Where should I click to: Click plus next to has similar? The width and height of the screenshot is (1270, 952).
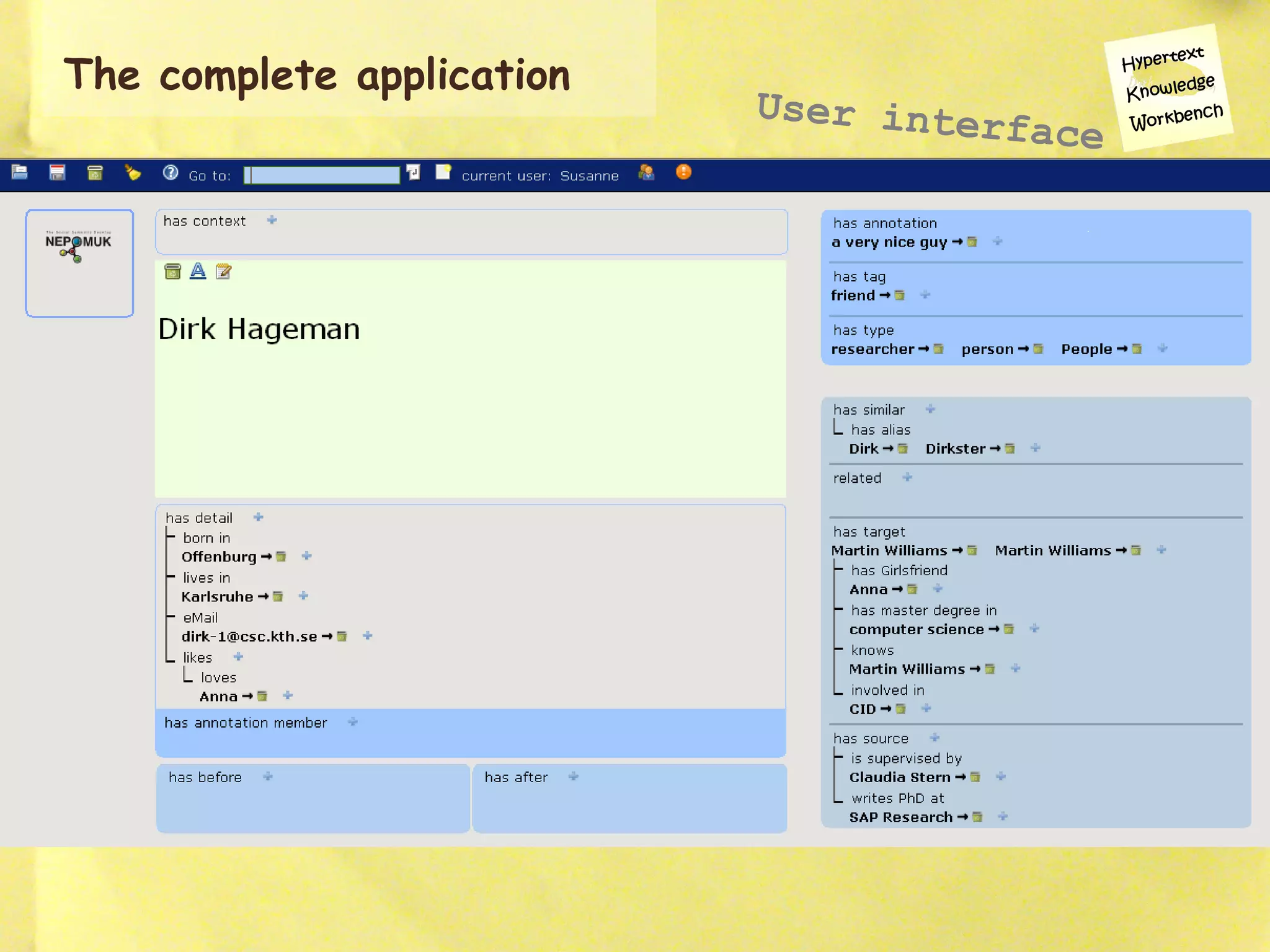pos(930,409)
